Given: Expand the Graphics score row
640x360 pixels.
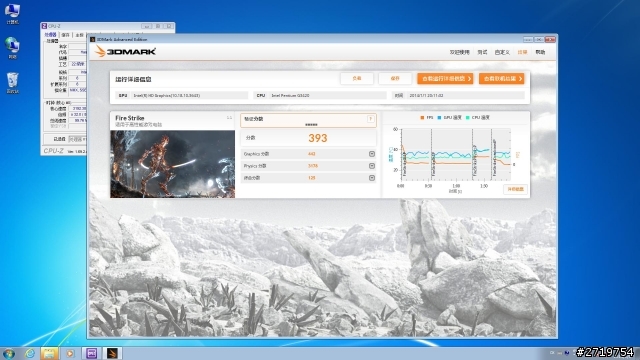Looking at the screenshot, I should click(x=372, y=154).
